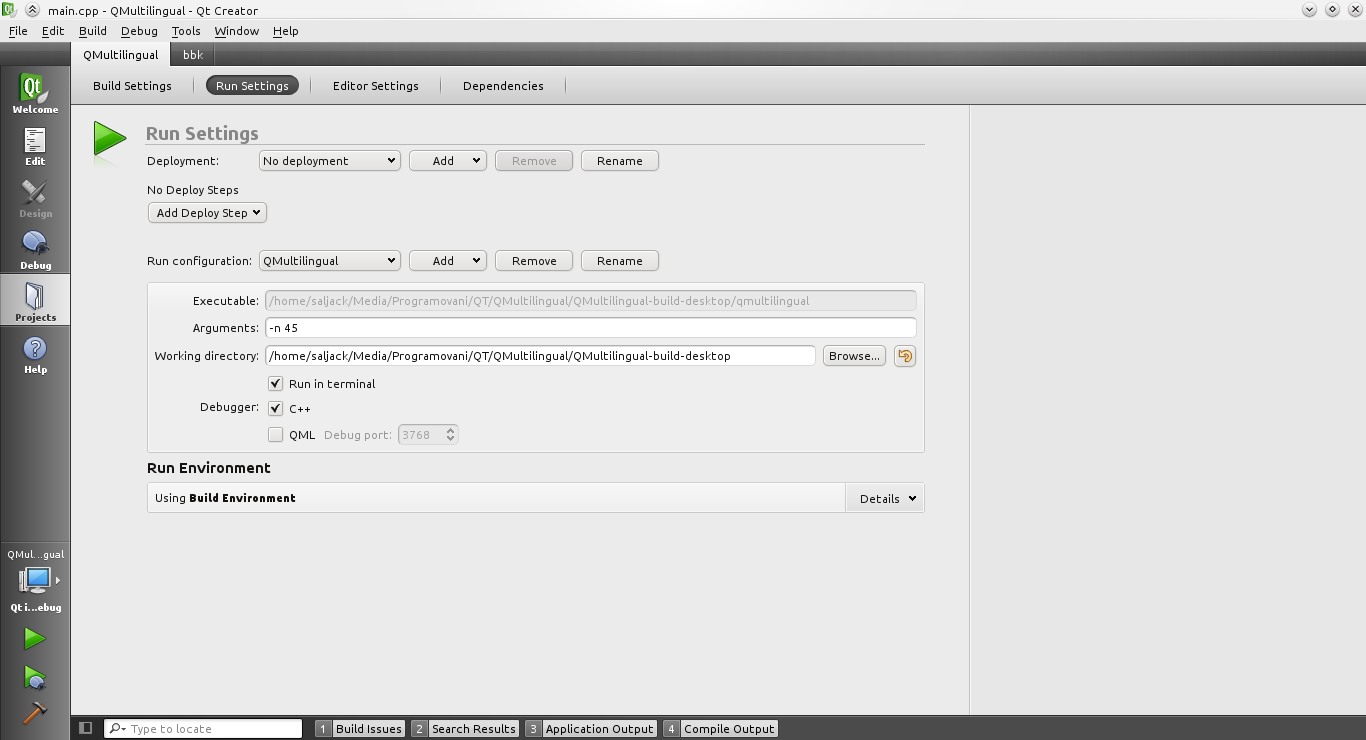Open the Help menu
Image resolution: width=1366 pixels, height=740 pixels.
(x=286, y=31)
